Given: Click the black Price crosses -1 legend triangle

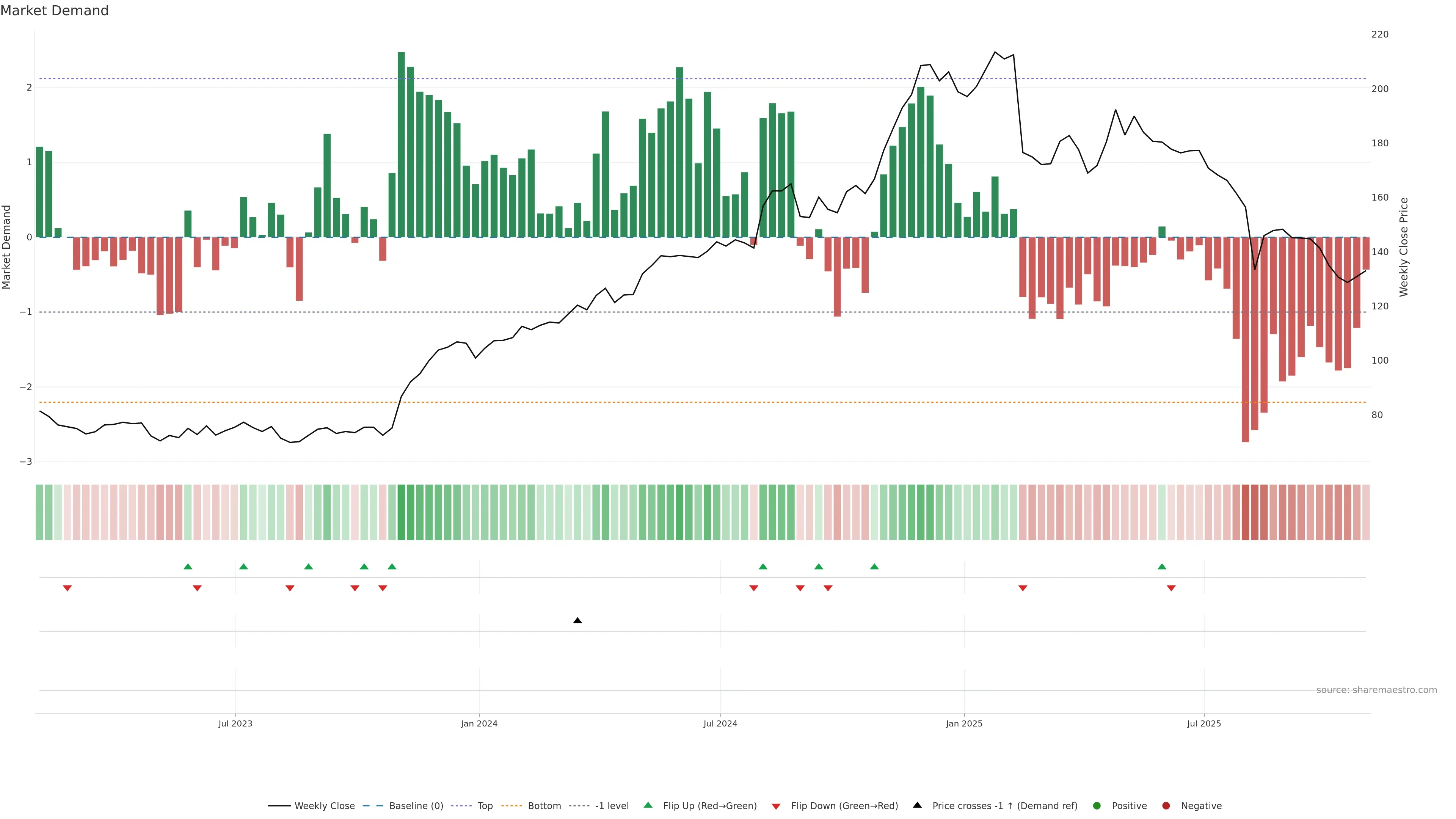Looking at the screenshot, I should coord(917,805).
